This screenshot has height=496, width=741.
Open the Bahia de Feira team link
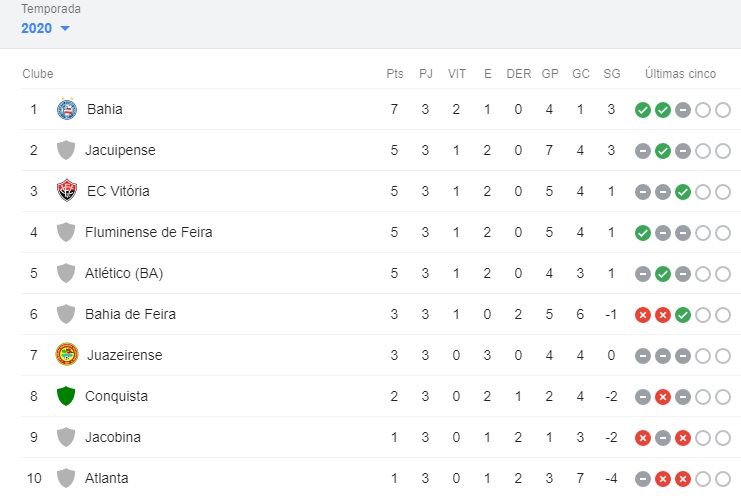(x=130, y=314)
